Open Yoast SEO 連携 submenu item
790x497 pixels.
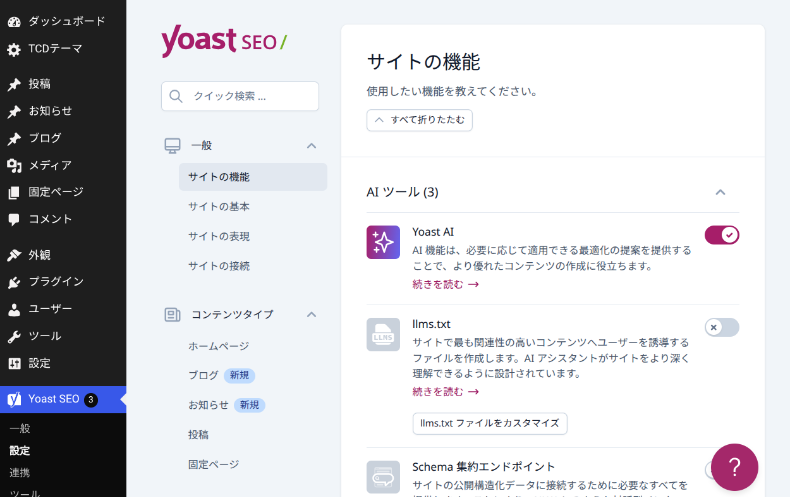click(20, 473)
